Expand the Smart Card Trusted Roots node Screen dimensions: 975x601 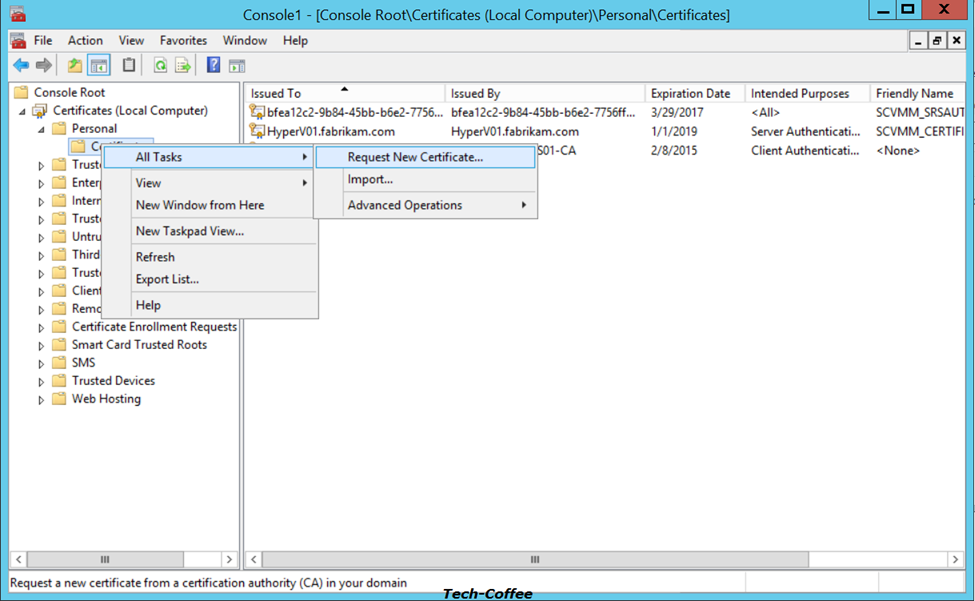pyautogui.click(x=41, y=346)
